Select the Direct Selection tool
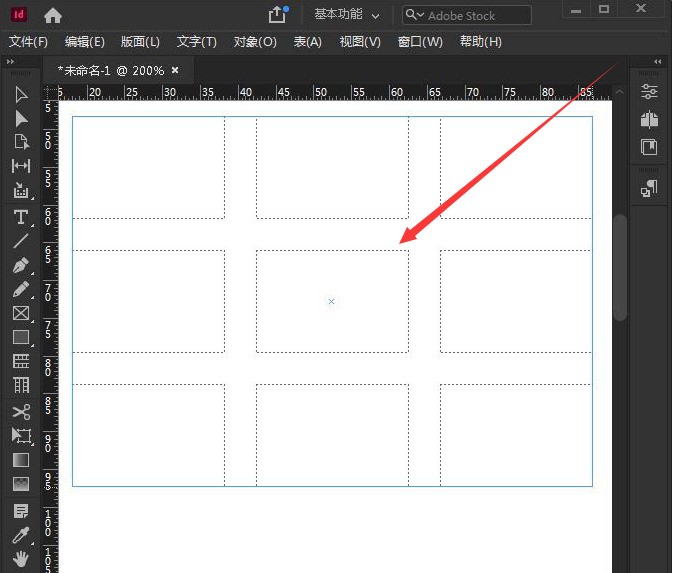 [x=21, y=118]
